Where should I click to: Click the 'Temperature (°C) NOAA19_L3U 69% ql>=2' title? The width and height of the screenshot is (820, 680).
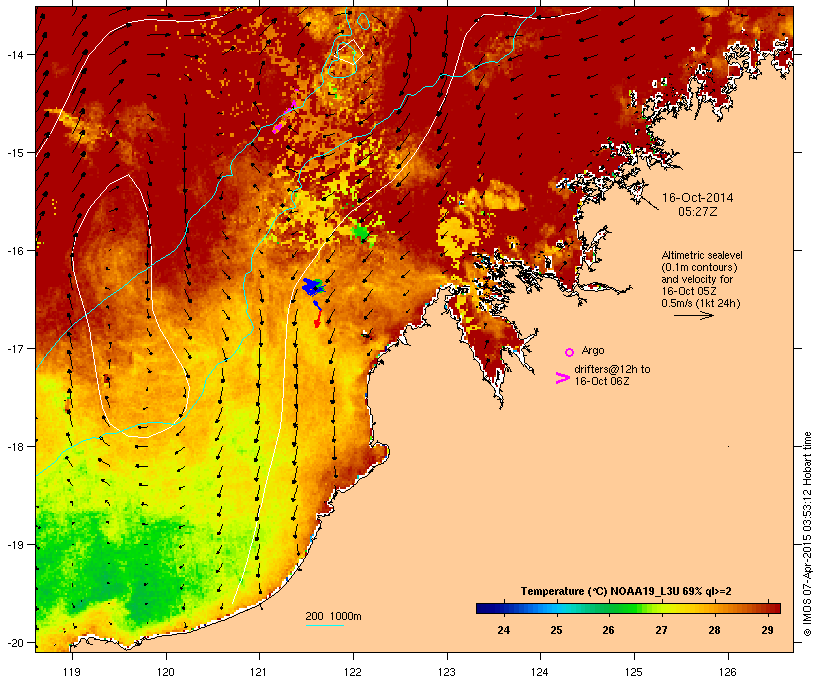pyautogui.click(x=626, y=591)
